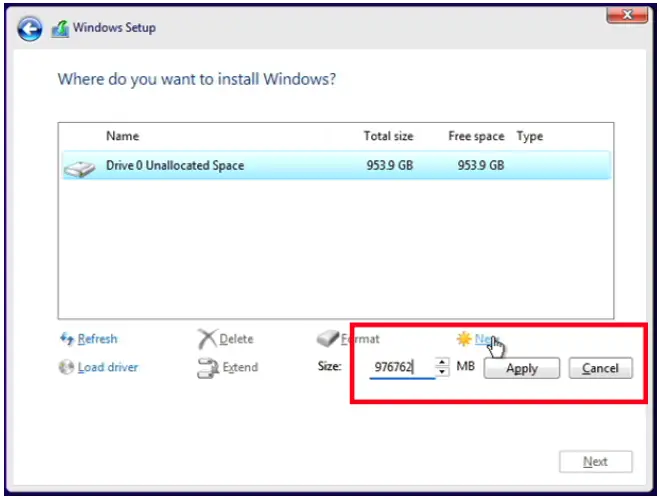Apply the partition size
The image size is (660, 499).
coord(522,368)
